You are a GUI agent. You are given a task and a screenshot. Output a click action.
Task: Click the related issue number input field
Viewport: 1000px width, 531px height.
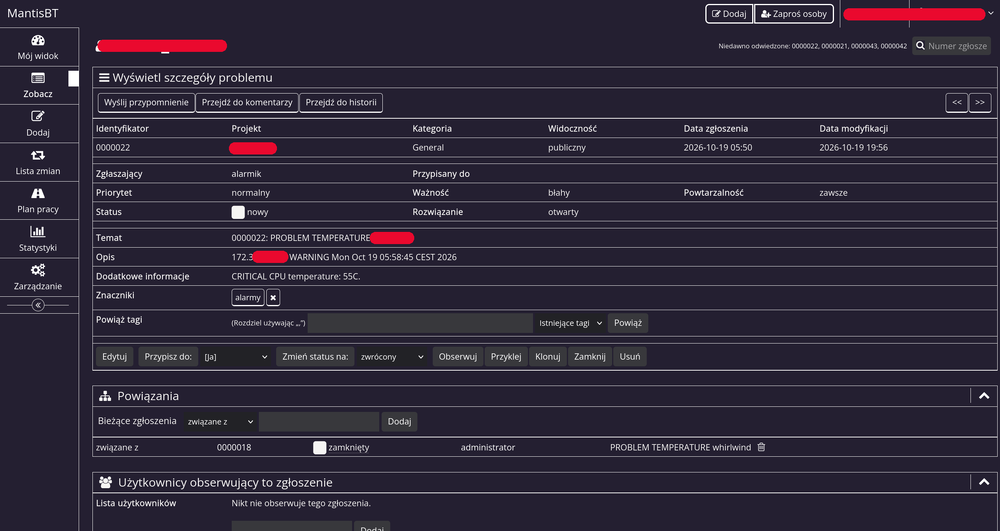pyautogui.click(x=319, y=422)
